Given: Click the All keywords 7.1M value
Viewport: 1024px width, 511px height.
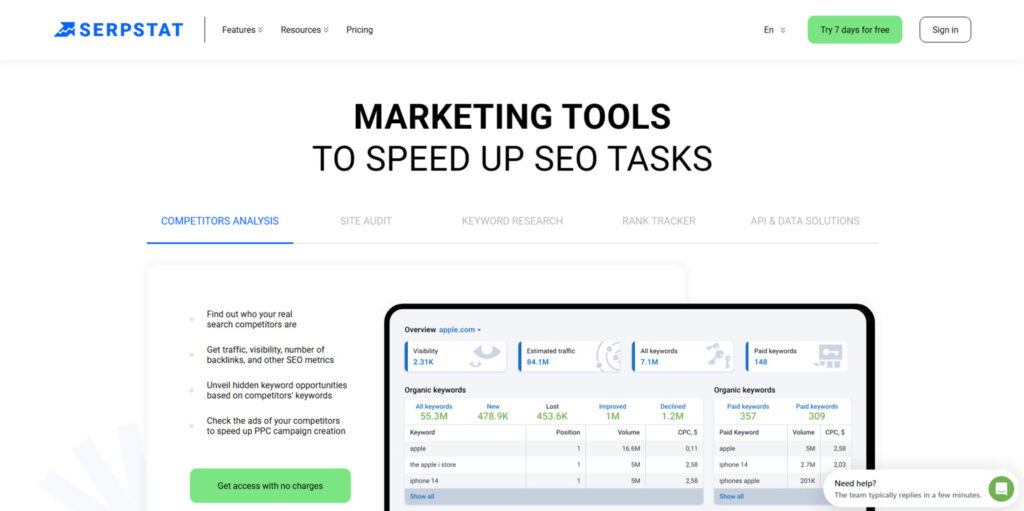Looking at the screenshot, I should point(649,361).
